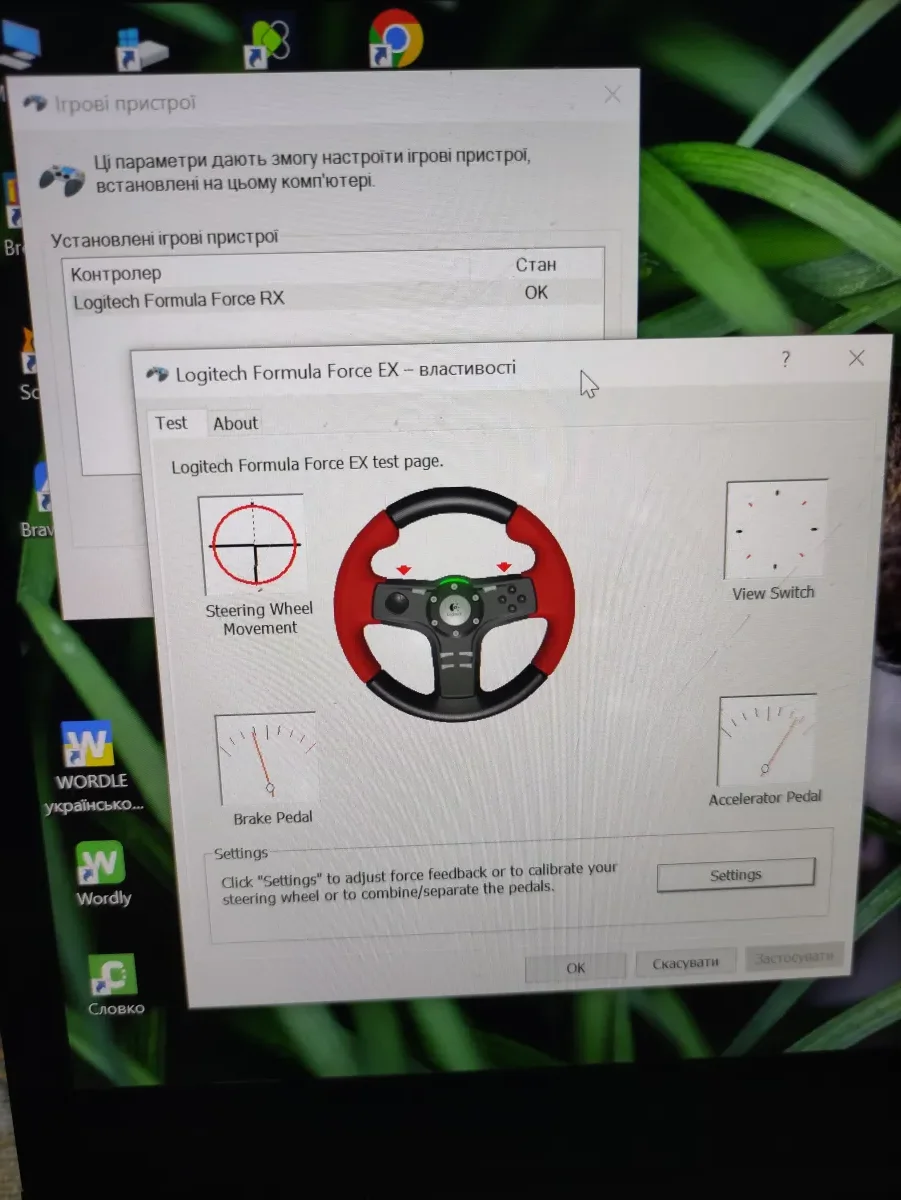
Task: Open the clover-shaped desktop shortcut icon
Action: point(266,44)
